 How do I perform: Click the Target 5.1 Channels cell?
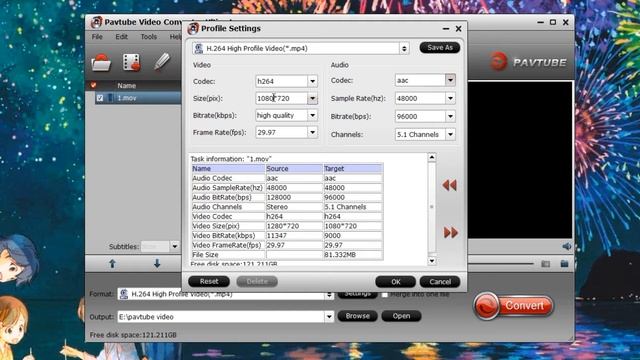[x=353, y=207]
